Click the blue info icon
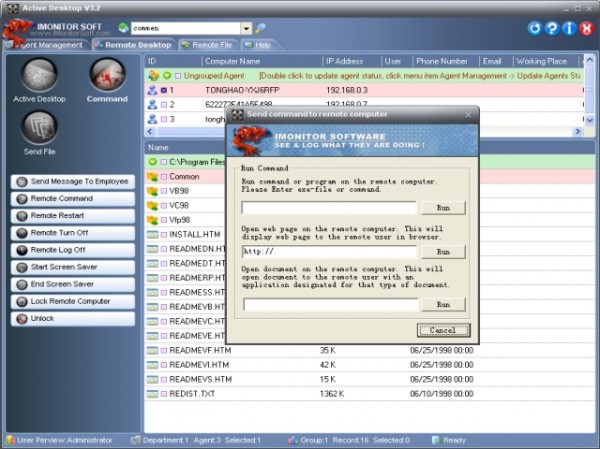This screenshot has width=600, height=449. [569, 28]
